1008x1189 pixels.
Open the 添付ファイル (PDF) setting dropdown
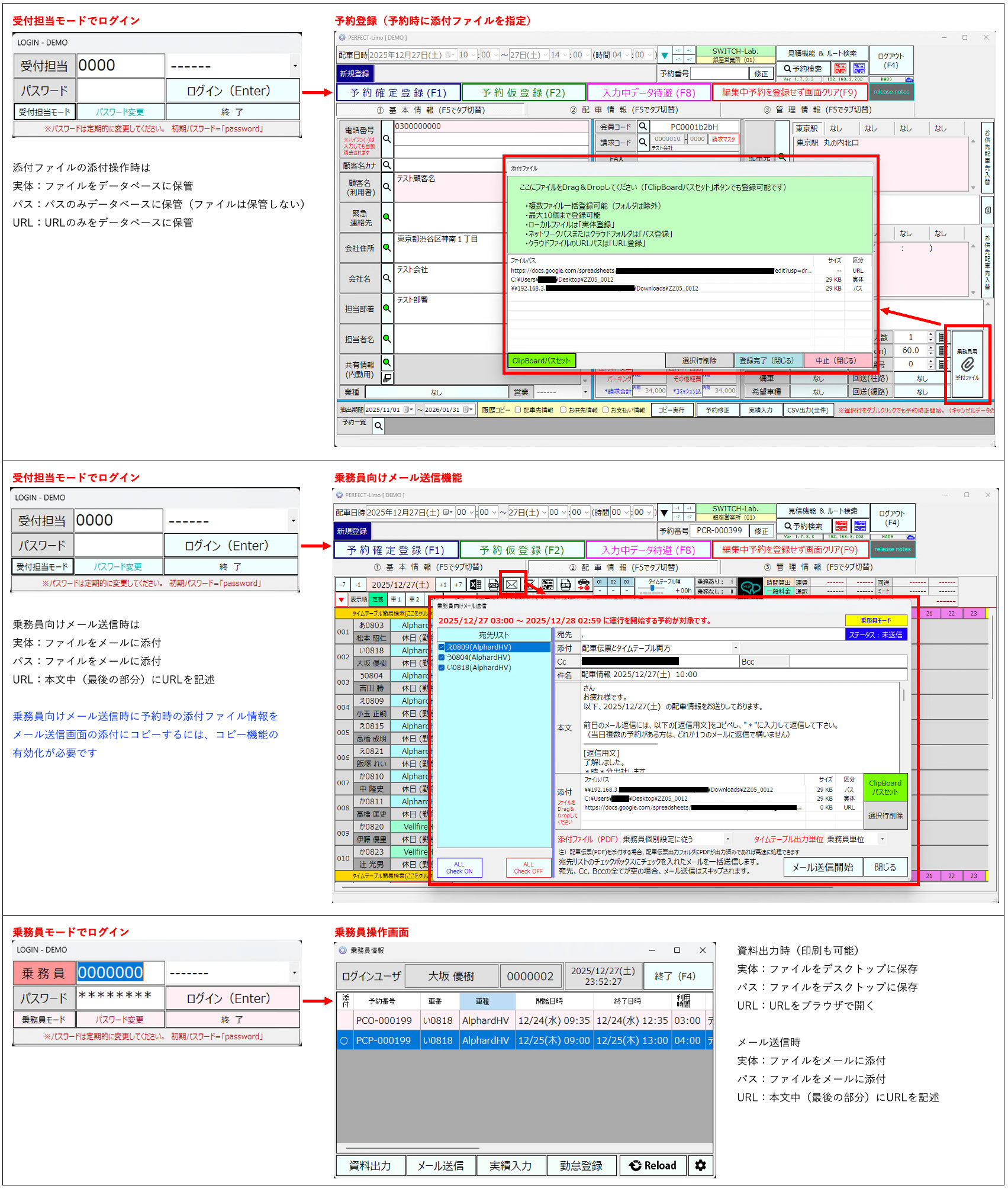pyautogui.click(x=727, y=839)
